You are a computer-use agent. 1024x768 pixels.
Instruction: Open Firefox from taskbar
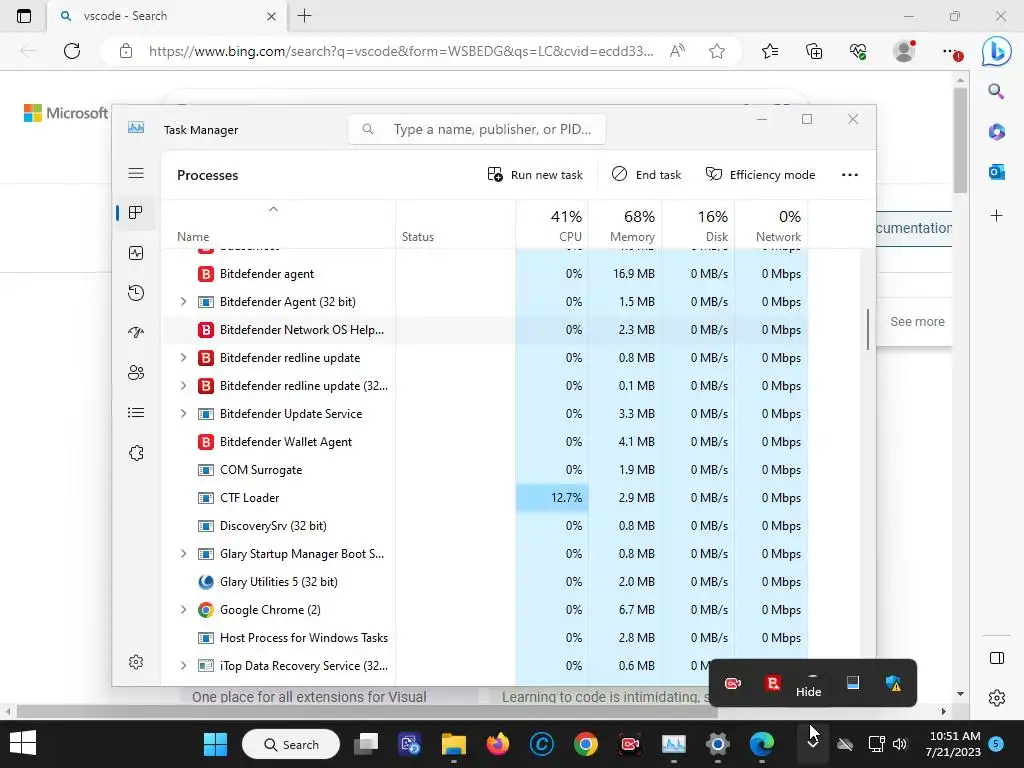point(498,744)
